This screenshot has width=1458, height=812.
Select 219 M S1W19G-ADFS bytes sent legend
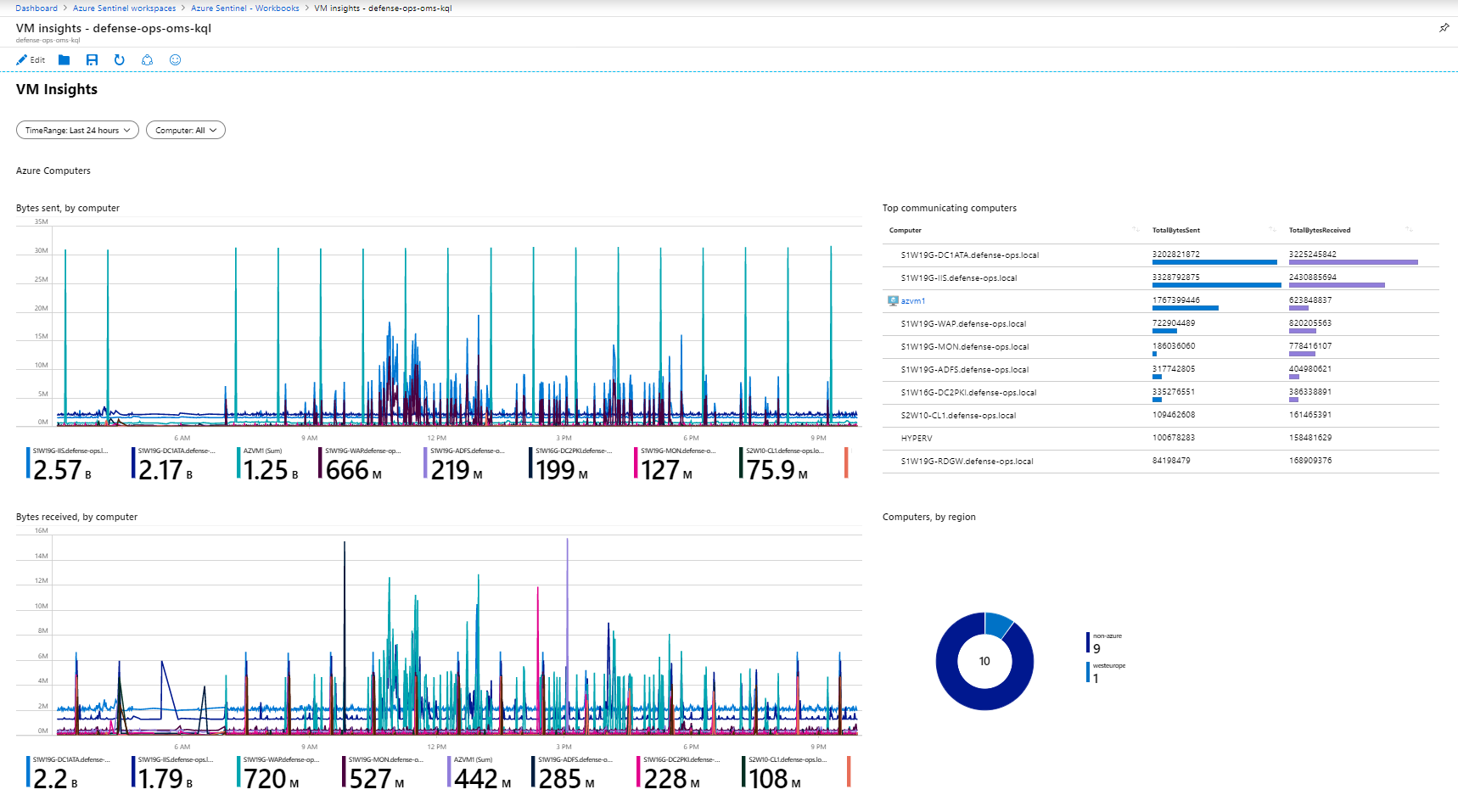click(x=465, y=464)
